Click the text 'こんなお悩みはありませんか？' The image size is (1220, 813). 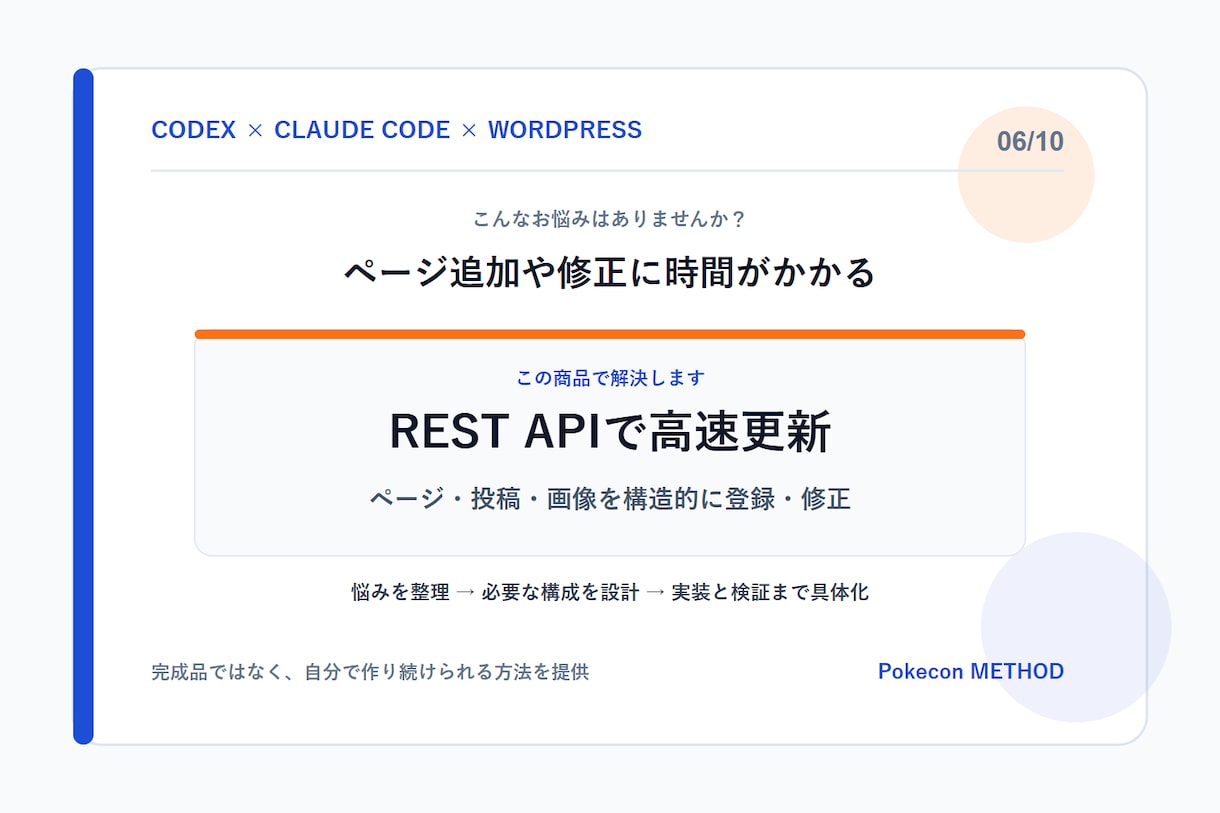610,219
